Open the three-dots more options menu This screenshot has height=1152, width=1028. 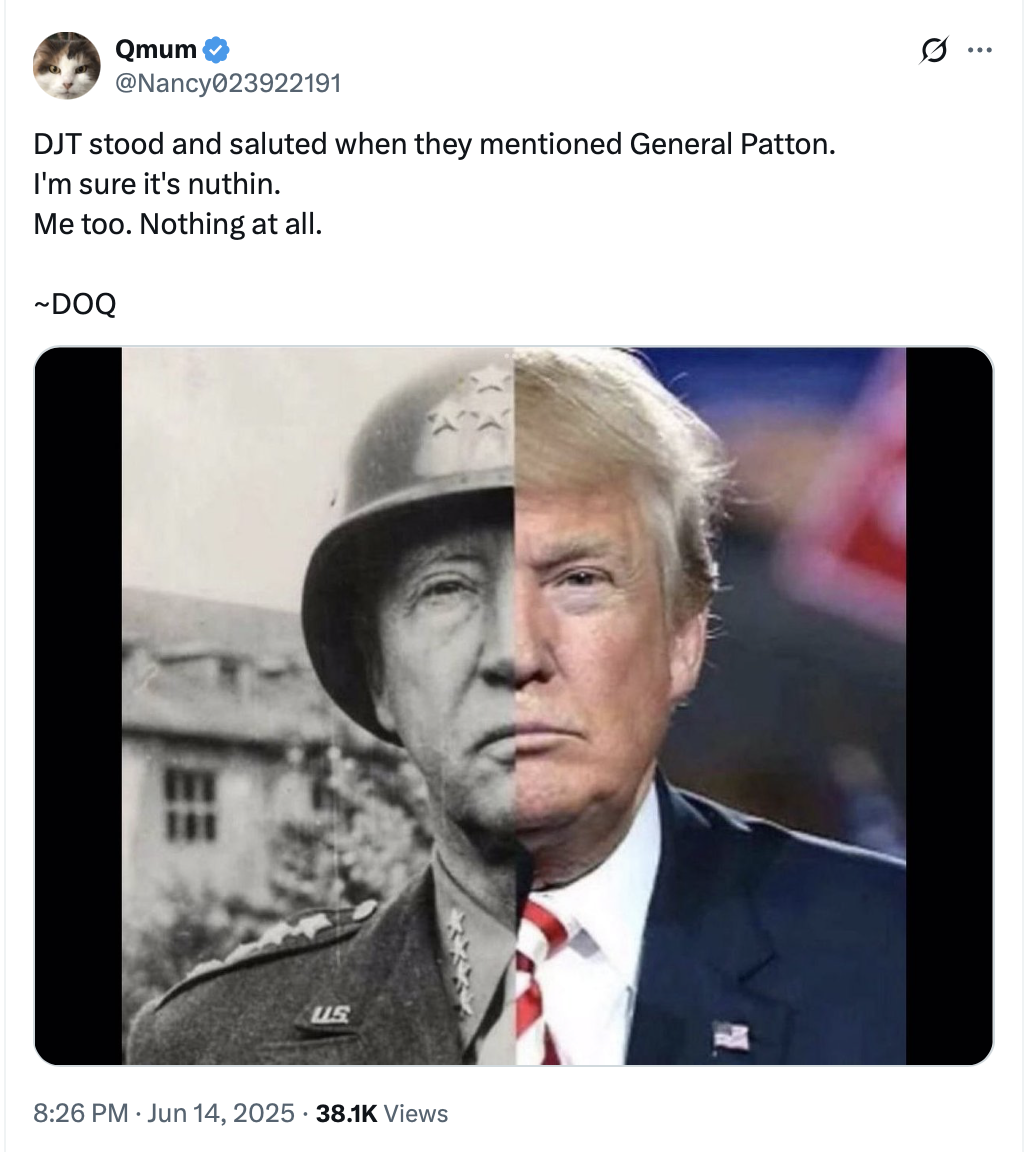coord(980,50)
